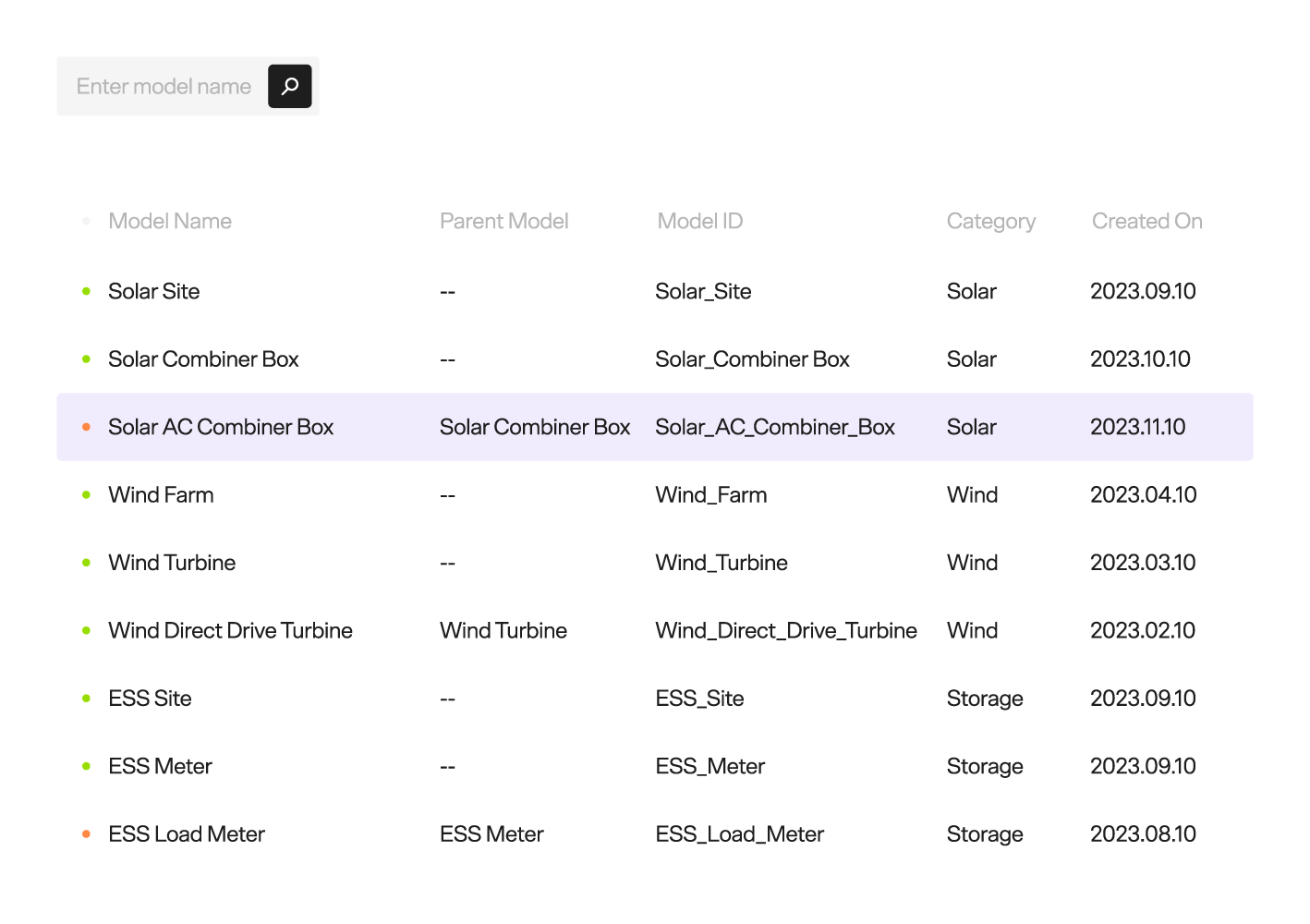Viewport: 1310px width, 924px height.
Task: Click the search magnifier icon
Action: coord(289,86)
